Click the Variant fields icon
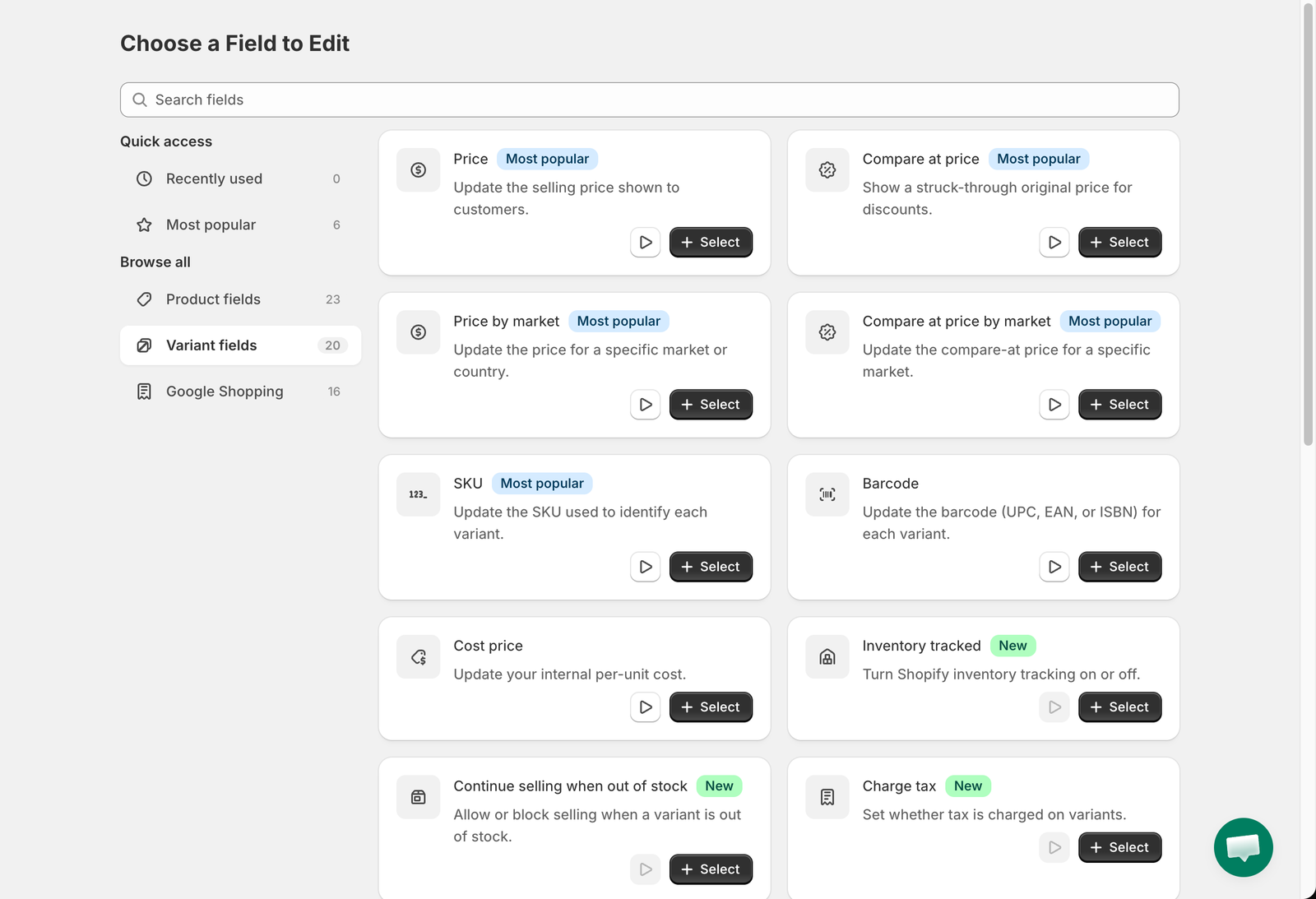The height and width of the screenshot is (899, 1316). click(144, 345)
